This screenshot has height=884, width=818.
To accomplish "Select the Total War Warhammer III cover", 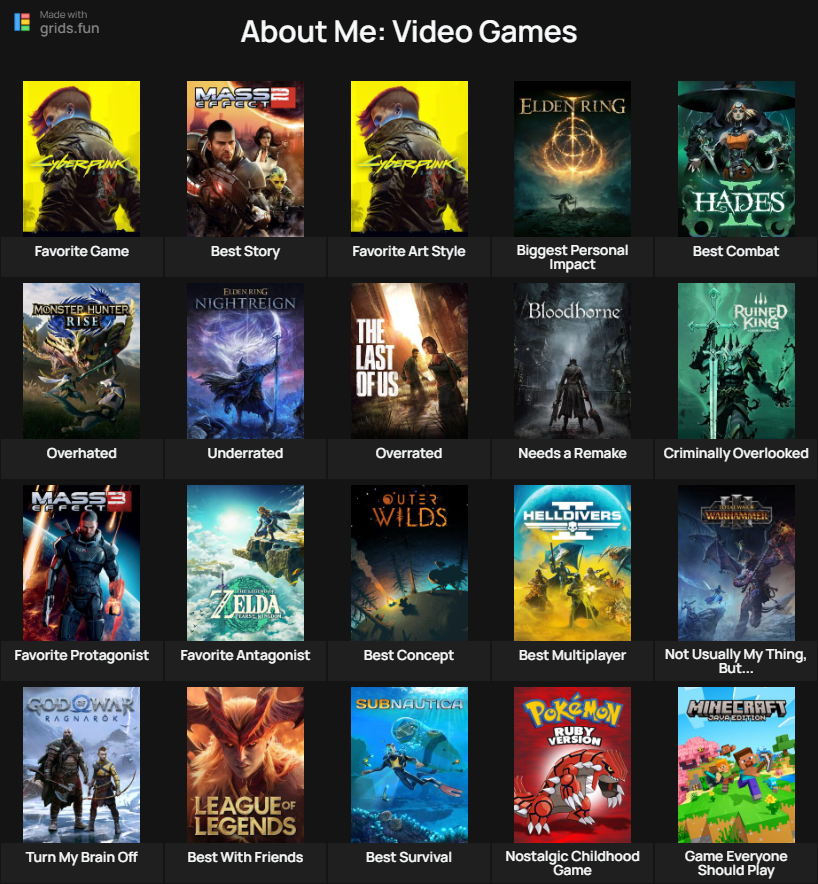I will coord(736,563).
